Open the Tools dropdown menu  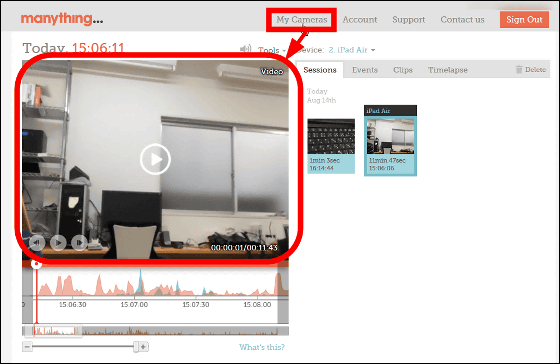pos(272,50)
